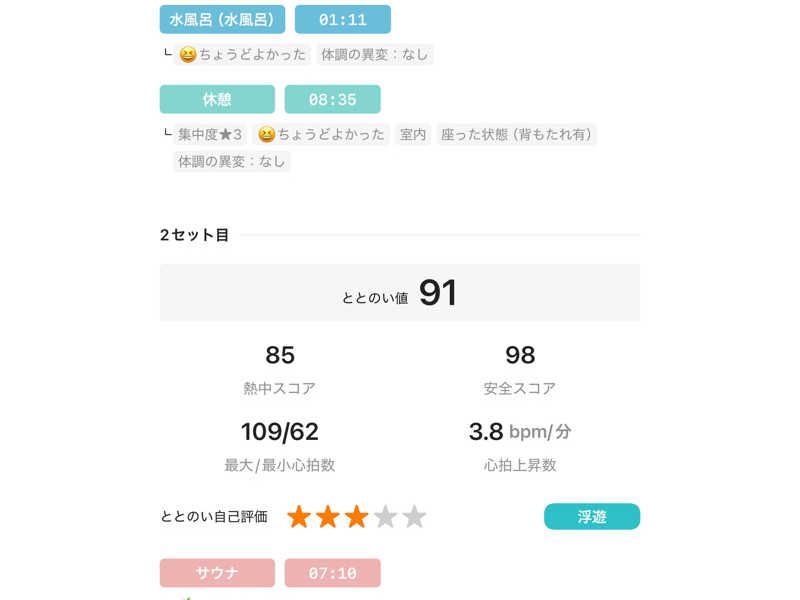Click the smiley emoji in the 休憩 row
Image resolution: width=800 pixels, height=600 pixels.
(x=266, y=134)
